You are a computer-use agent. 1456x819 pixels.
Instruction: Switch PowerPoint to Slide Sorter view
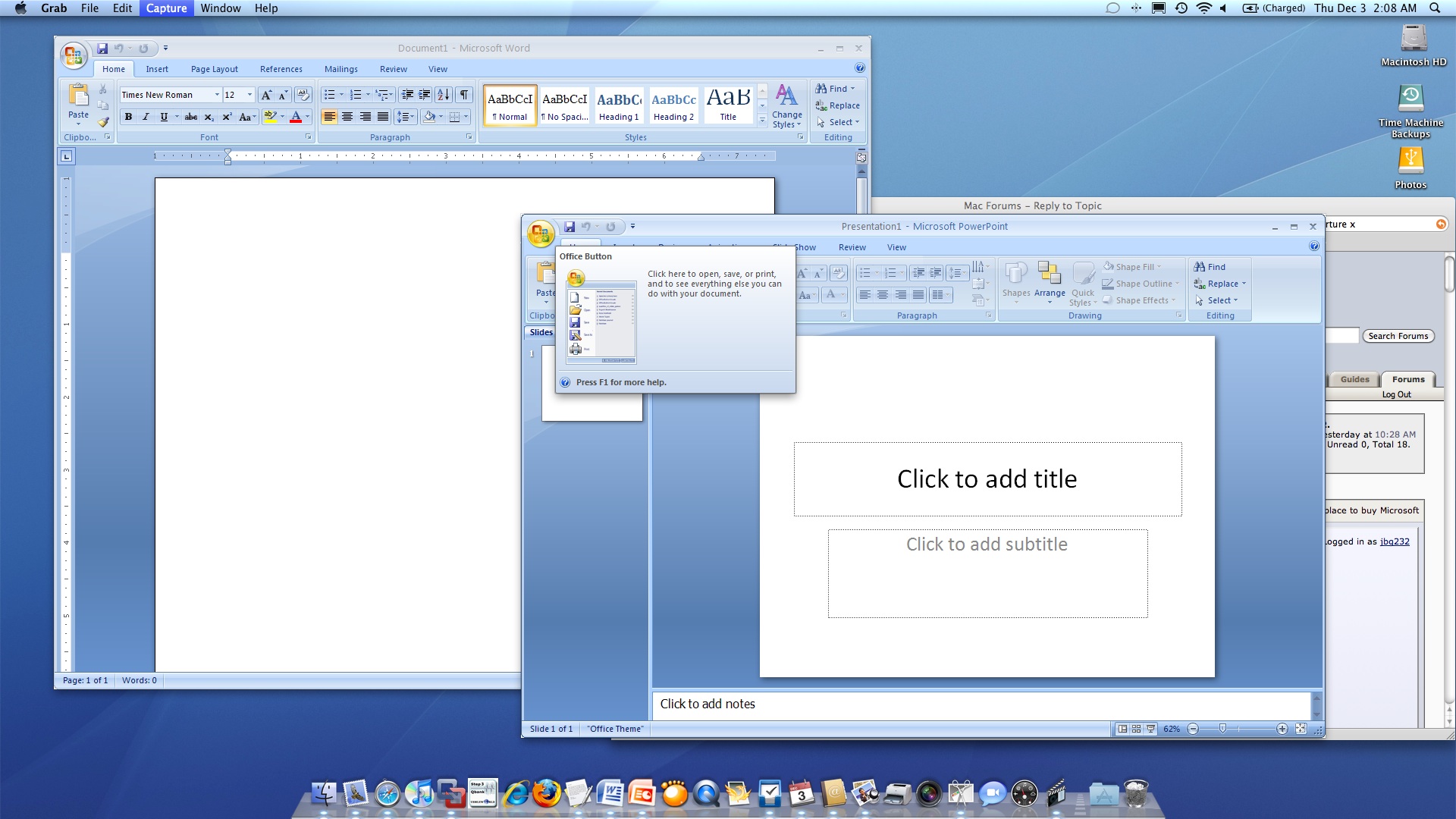[1136, 729]
